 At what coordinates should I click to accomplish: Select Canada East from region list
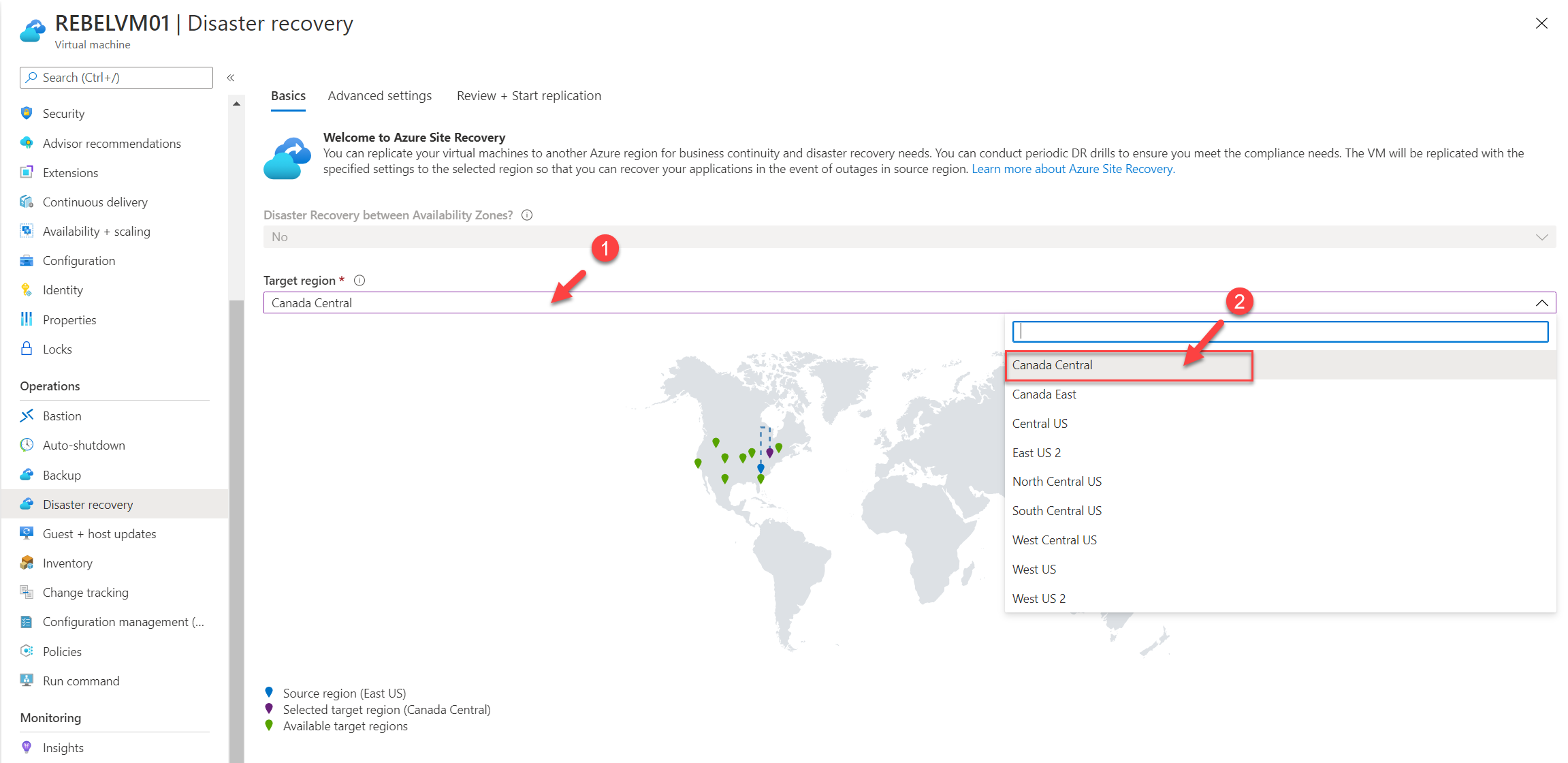click(1280, 394)
